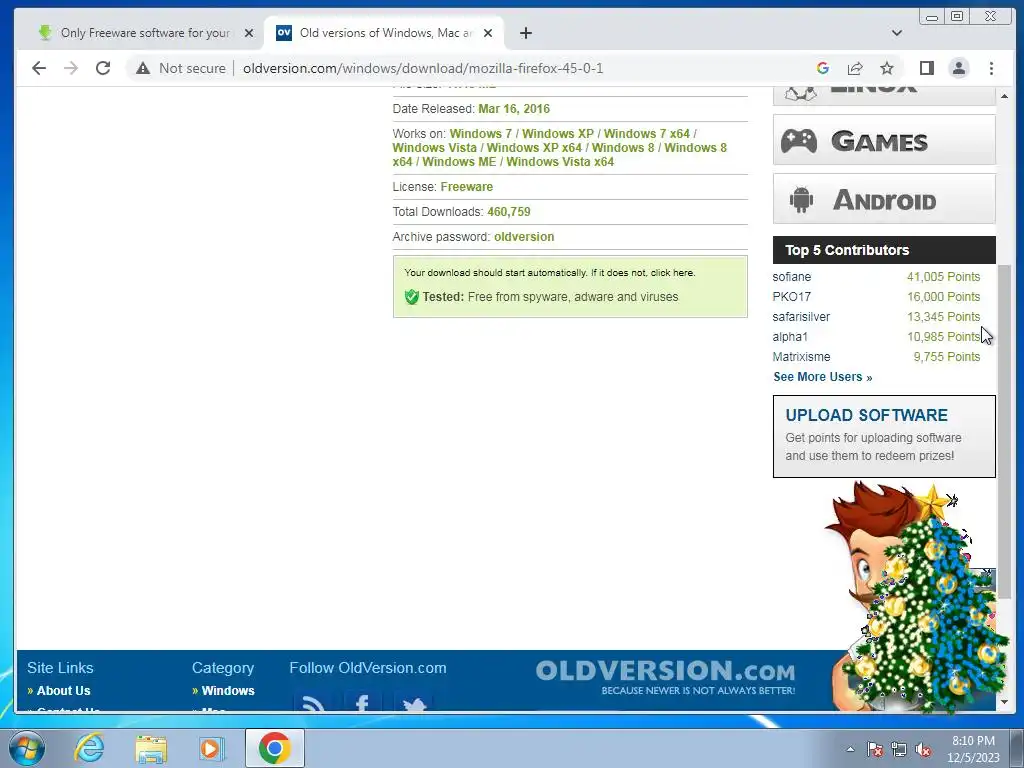This screenshot has width=1024, height=768.
Task: Click the page vertical scrollbar thumb
Action: 1004,431
